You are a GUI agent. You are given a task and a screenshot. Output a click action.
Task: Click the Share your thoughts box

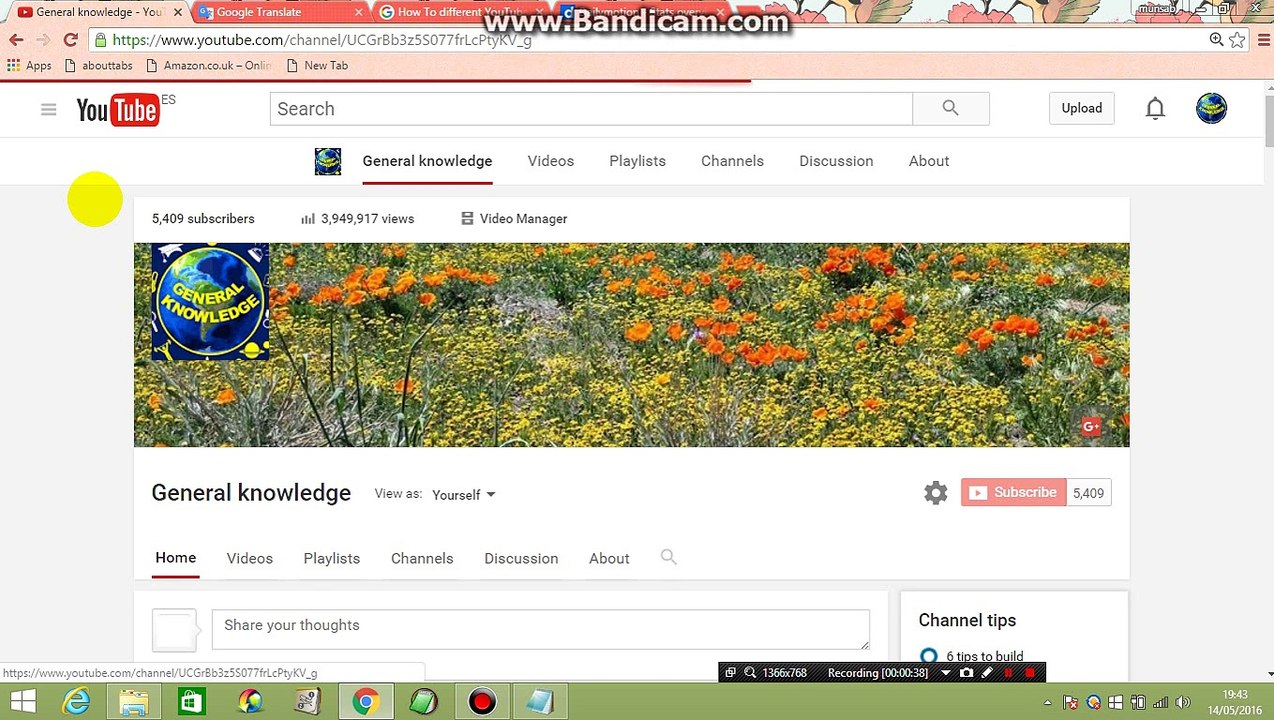point(540,629)
